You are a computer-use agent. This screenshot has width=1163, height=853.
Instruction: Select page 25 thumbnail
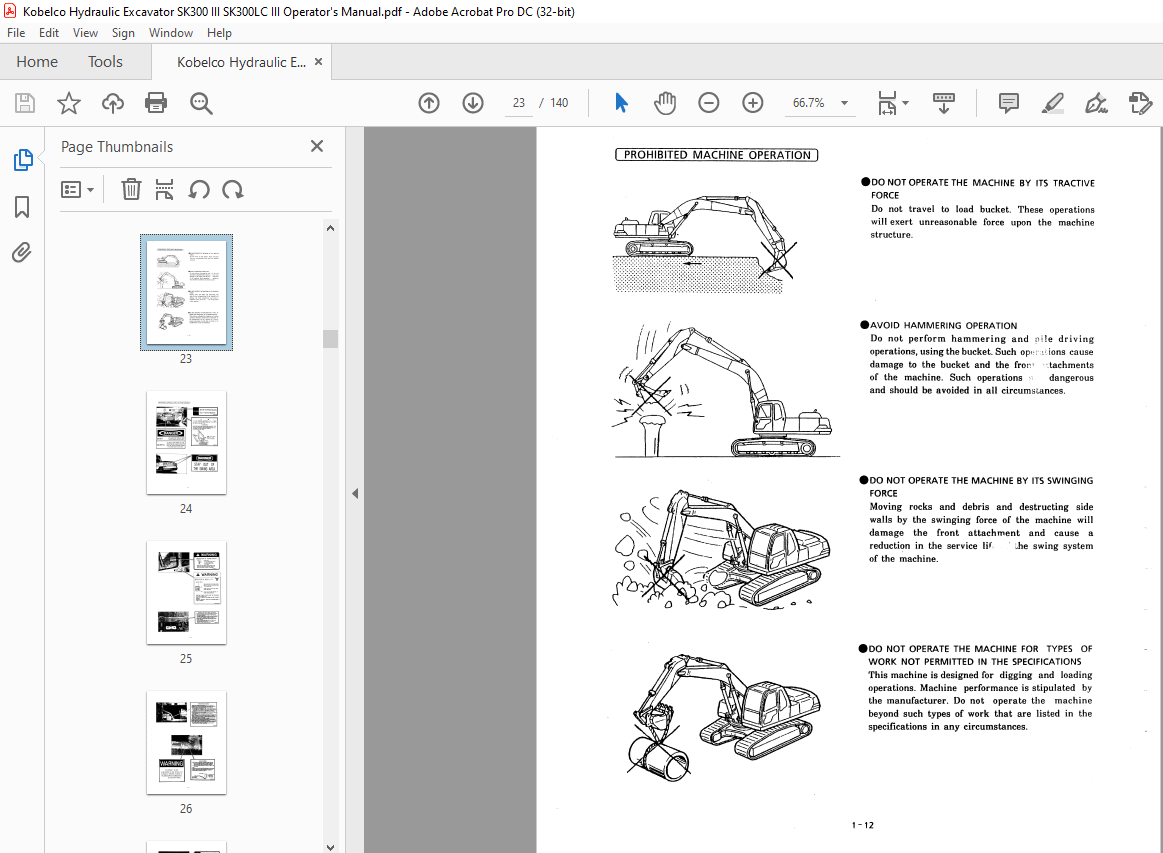click(186, 593)
